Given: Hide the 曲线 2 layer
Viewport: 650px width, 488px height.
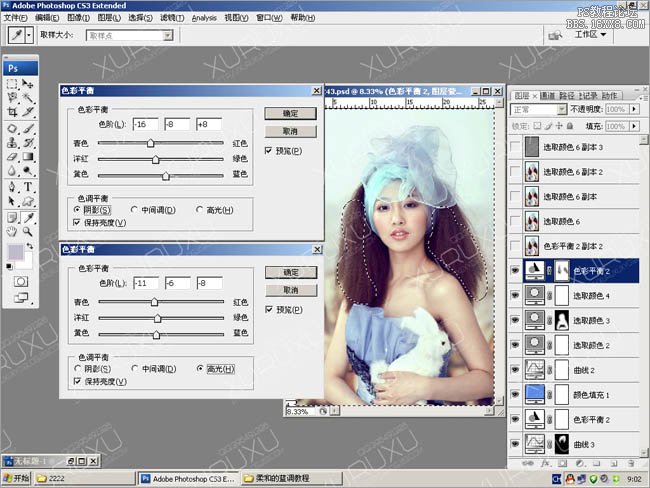Looking at the screenshot, I should click(x=515, y=369).
